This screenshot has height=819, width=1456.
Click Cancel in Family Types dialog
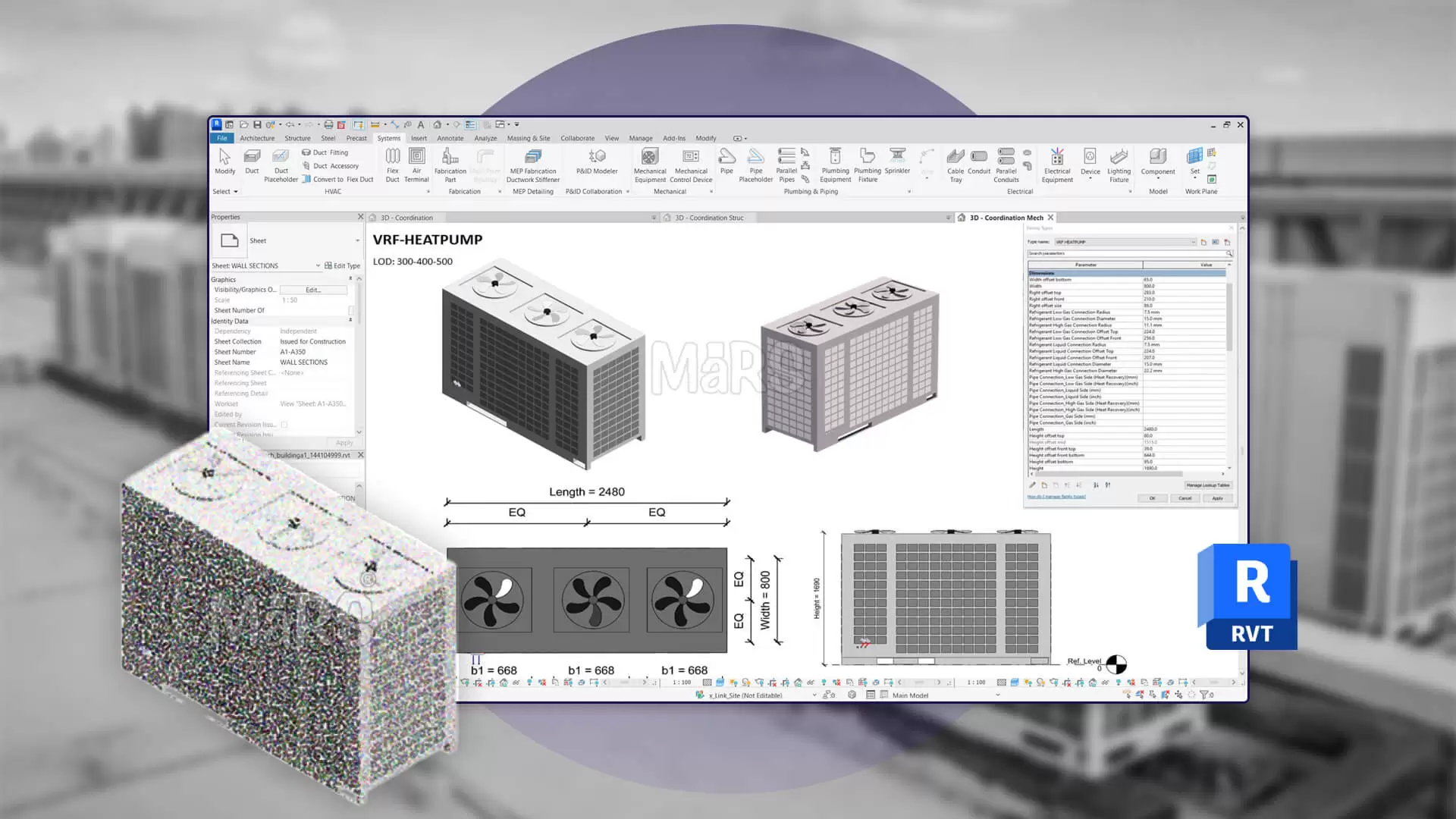point(1185,498)
